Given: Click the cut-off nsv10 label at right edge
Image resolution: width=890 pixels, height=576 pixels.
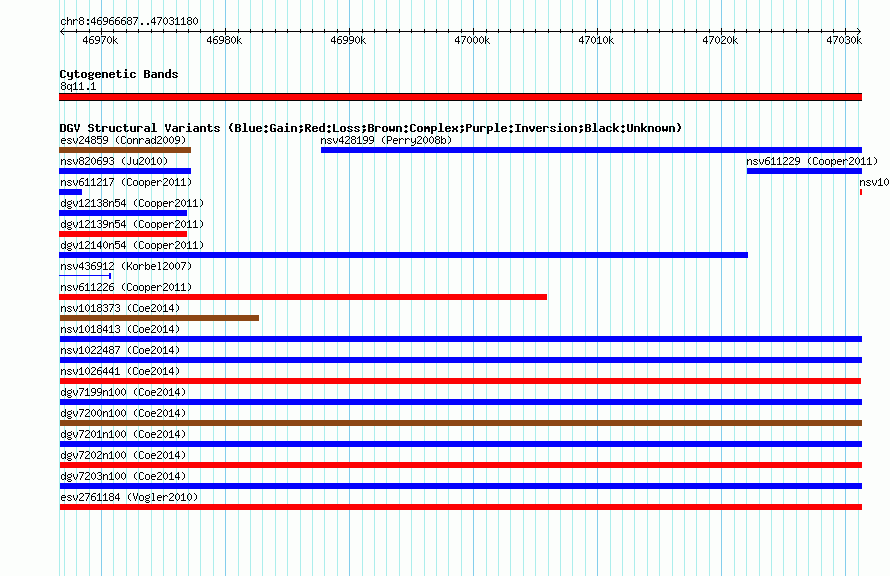Looking at the screenshot, I should click(x=874, y=182).
